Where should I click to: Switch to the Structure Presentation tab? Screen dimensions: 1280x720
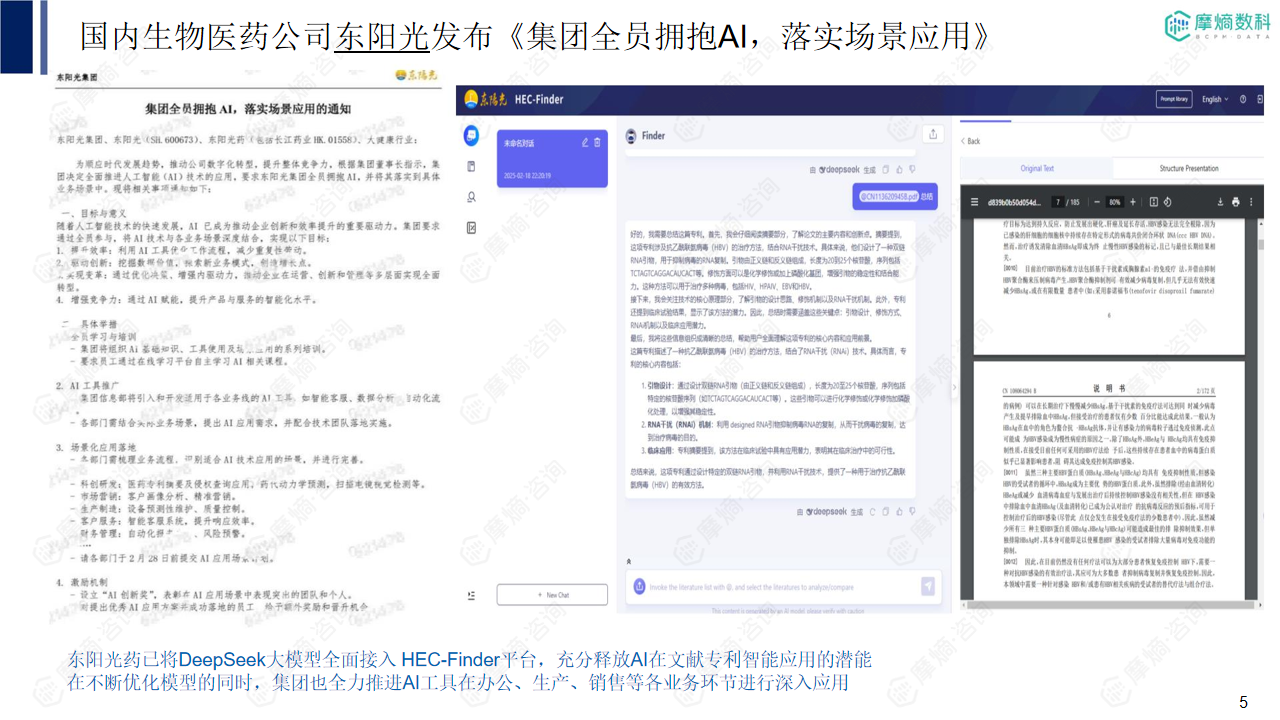tap(1189, 169)
